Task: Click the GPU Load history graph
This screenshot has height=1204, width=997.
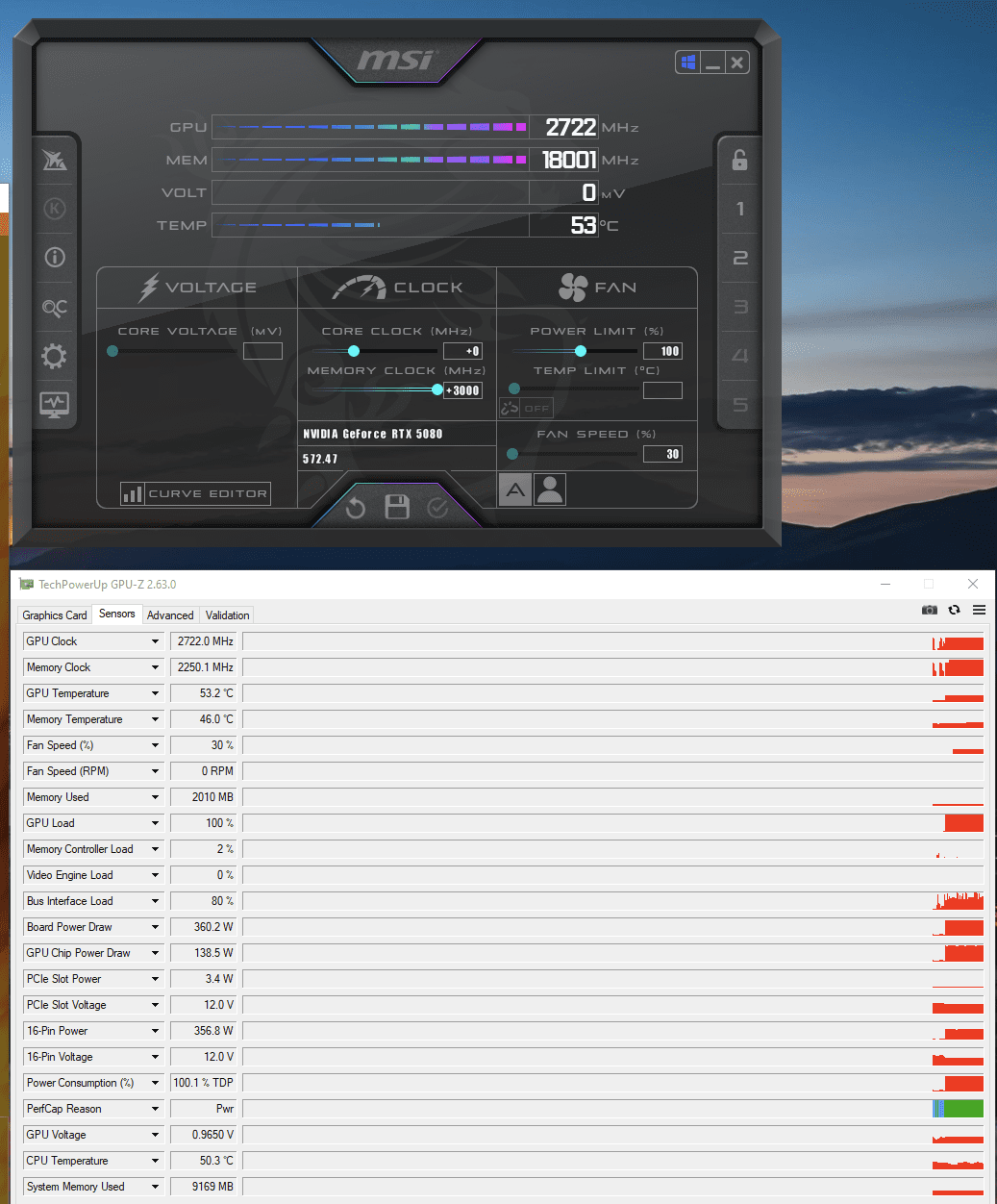Action: pyautogui.click(x=613, y=823)
